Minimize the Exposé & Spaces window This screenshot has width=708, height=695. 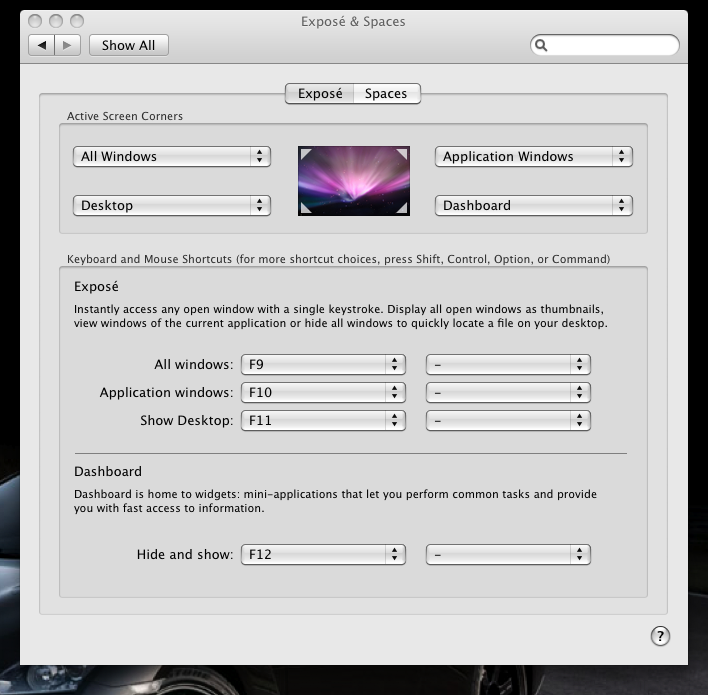(x=56, y=21)
